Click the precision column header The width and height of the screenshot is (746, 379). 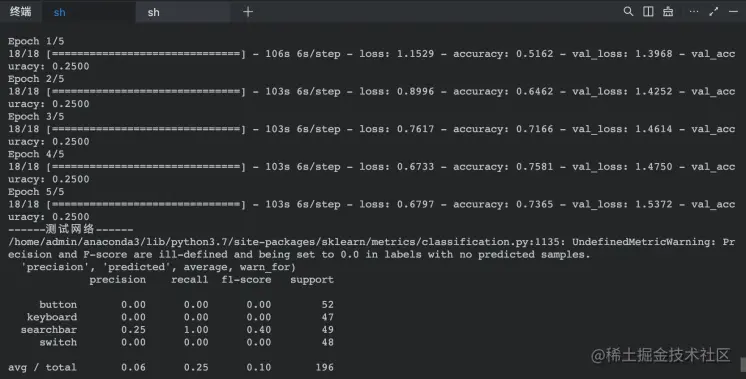coord(118,280)
